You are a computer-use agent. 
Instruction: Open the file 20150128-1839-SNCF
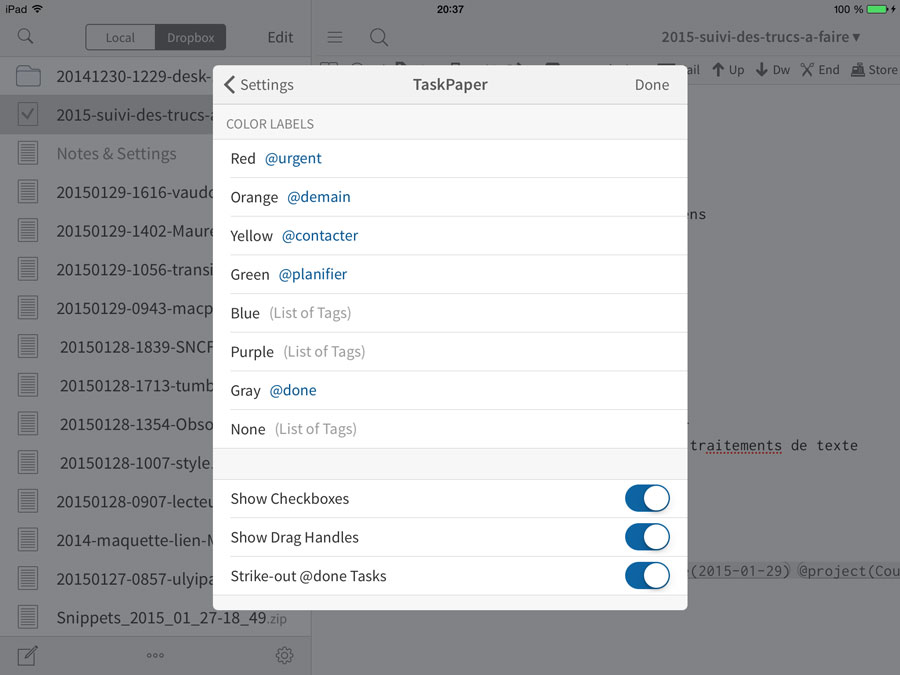pyautogui.click(x=107, y=347)
